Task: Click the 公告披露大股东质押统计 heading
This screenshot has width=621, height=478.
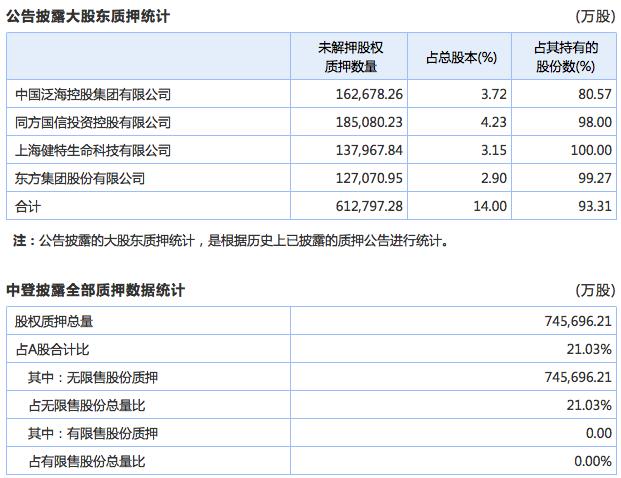Action: tap(88, 17)
